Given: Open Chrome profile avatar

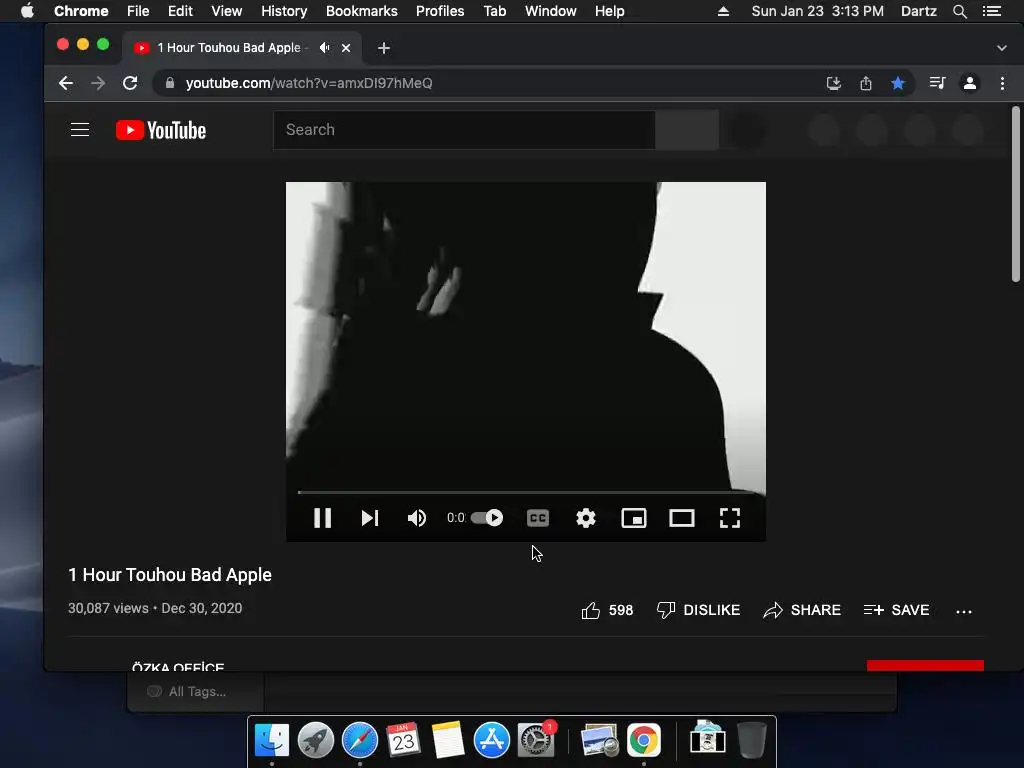Looking at the screenshot, I should [970, 83].
